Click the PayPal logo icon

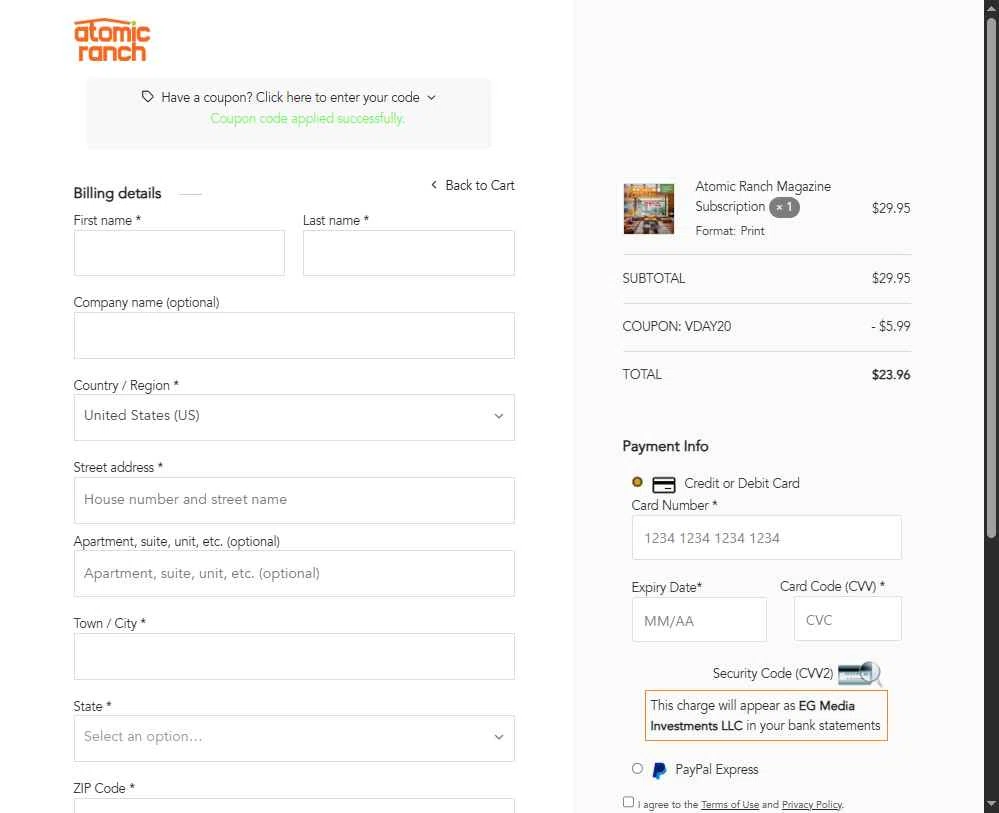(659, 770)
